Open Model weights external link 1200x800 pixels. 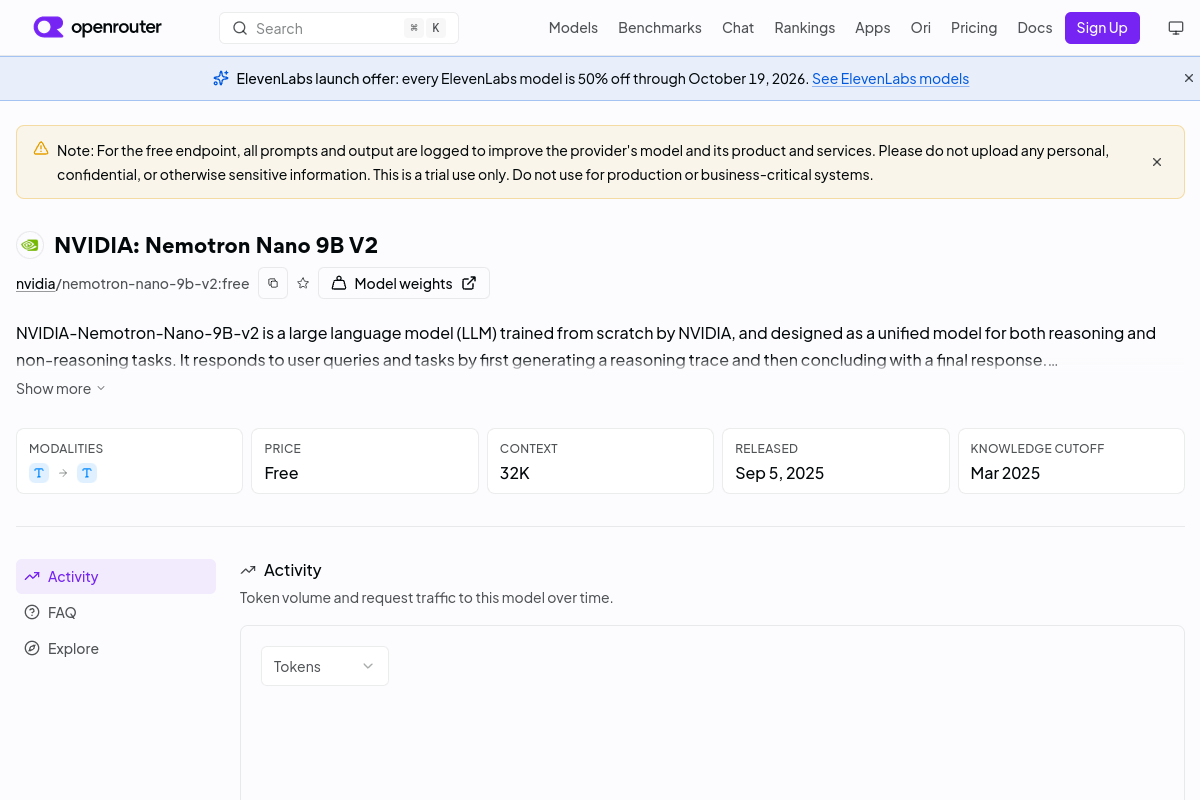coord(404,283)
